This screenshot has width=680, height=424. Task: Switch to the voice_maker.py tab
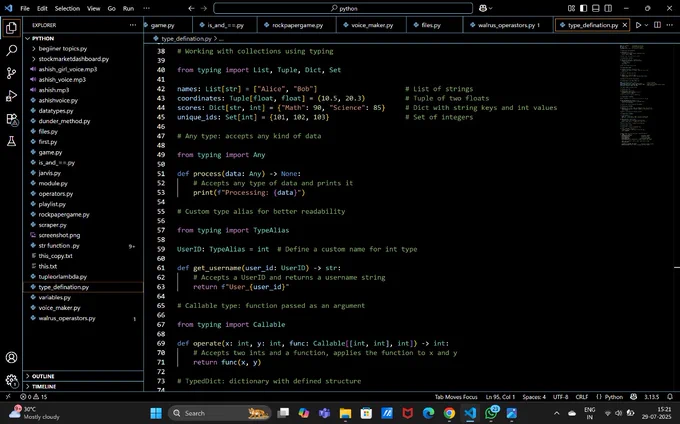372,25
